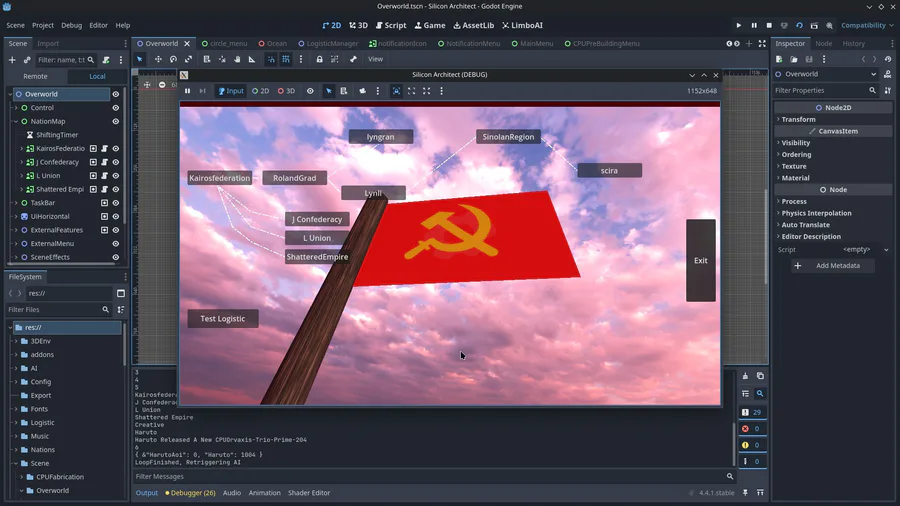Focus the Filter Files search field

(x=59, y=310)
